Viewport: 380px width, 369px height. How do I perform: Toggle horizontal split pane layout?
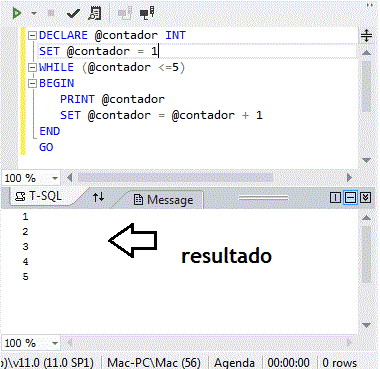350,198
